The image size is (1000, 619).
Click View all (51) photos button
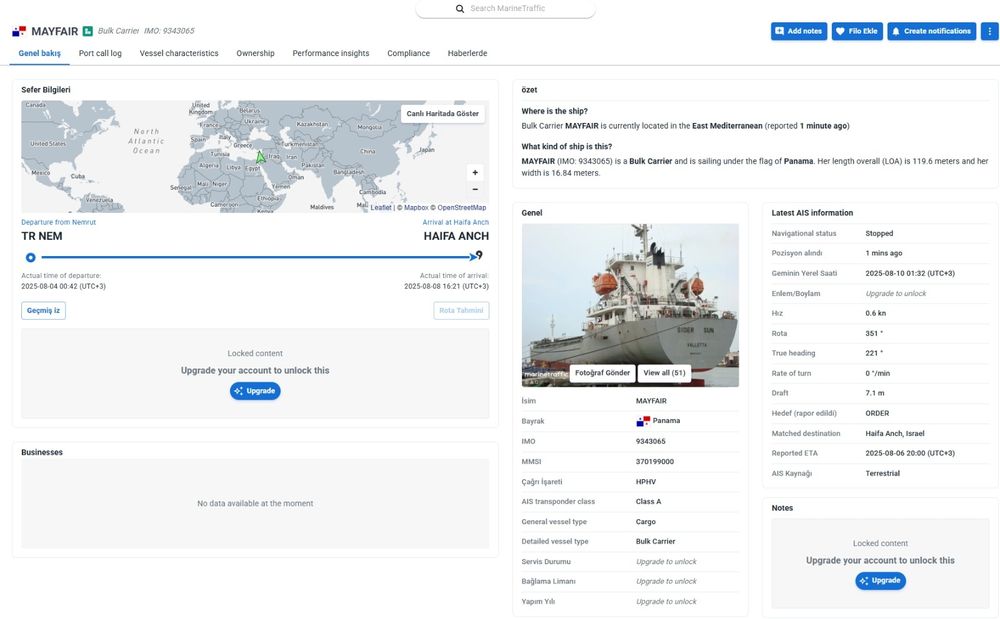click(664, 373)
